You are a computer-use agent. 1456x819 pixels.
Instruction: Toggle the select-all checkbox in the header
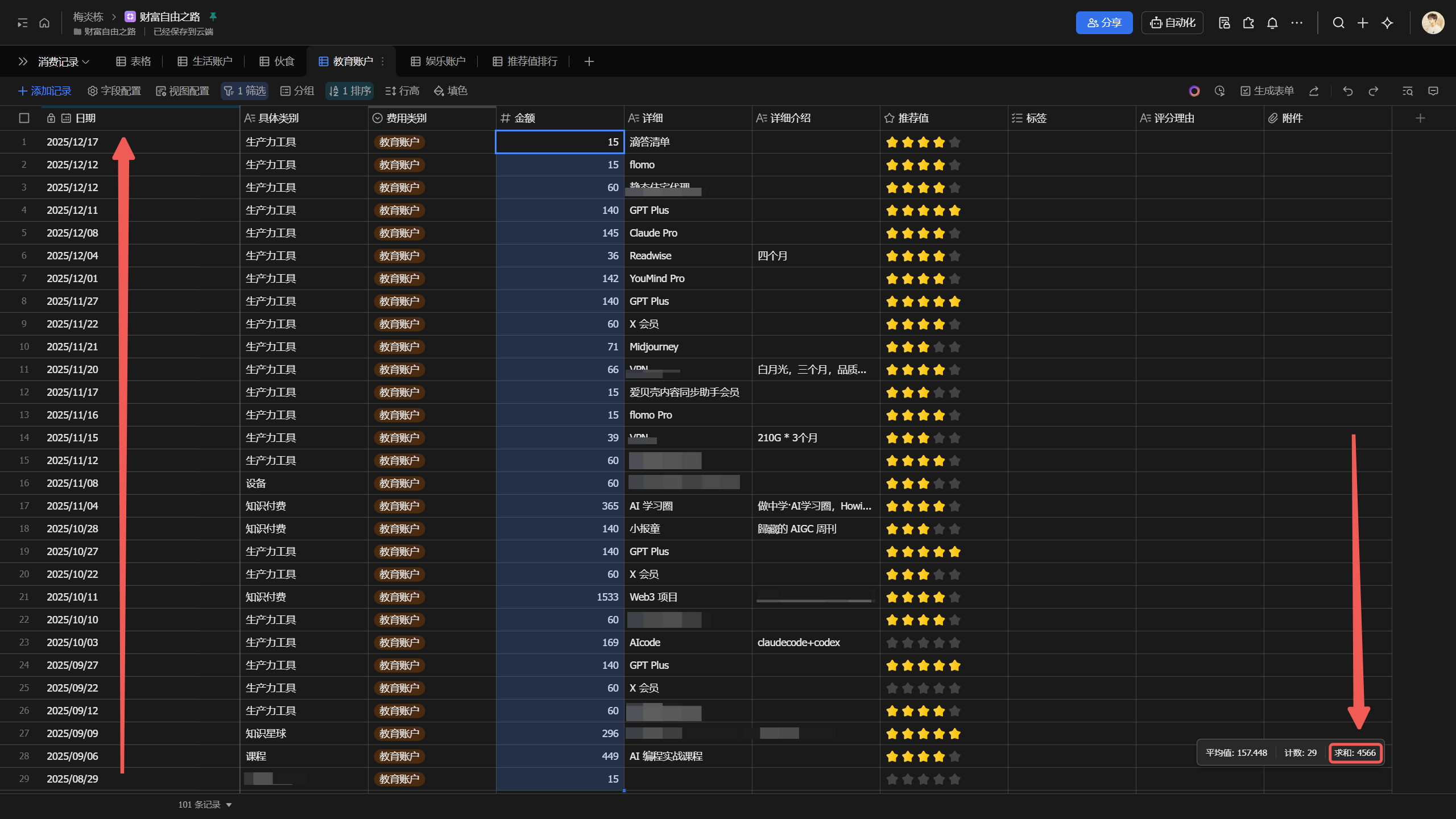click(24, 118)
